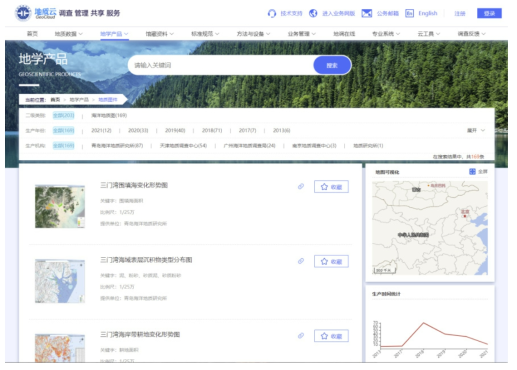Click link icon for 三门湾海岸带耕地变化形势图

pyautogui.click(x=301, y=336)
